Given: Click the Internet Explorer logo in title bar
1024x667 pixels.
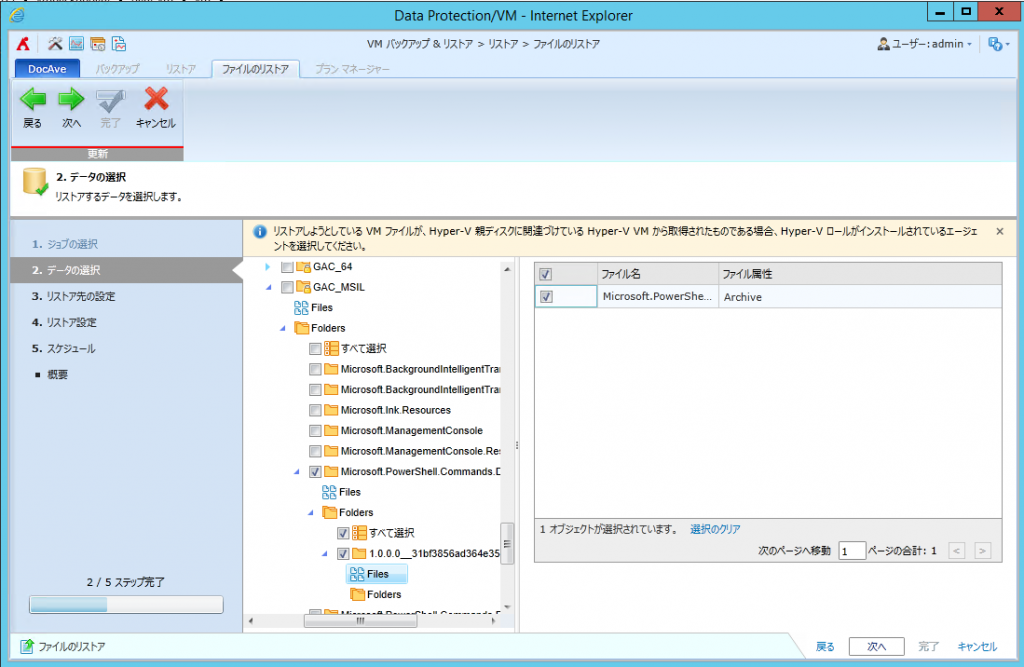Looking at the screenshot, I should (x=18, y=14).
